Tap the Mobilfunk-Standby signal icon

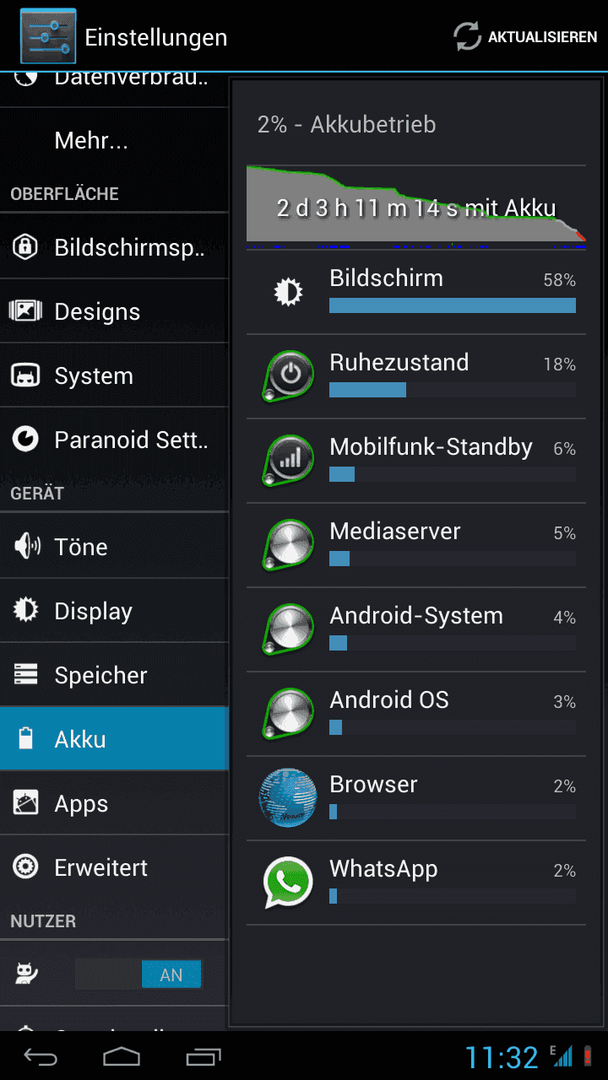[288, 461]
